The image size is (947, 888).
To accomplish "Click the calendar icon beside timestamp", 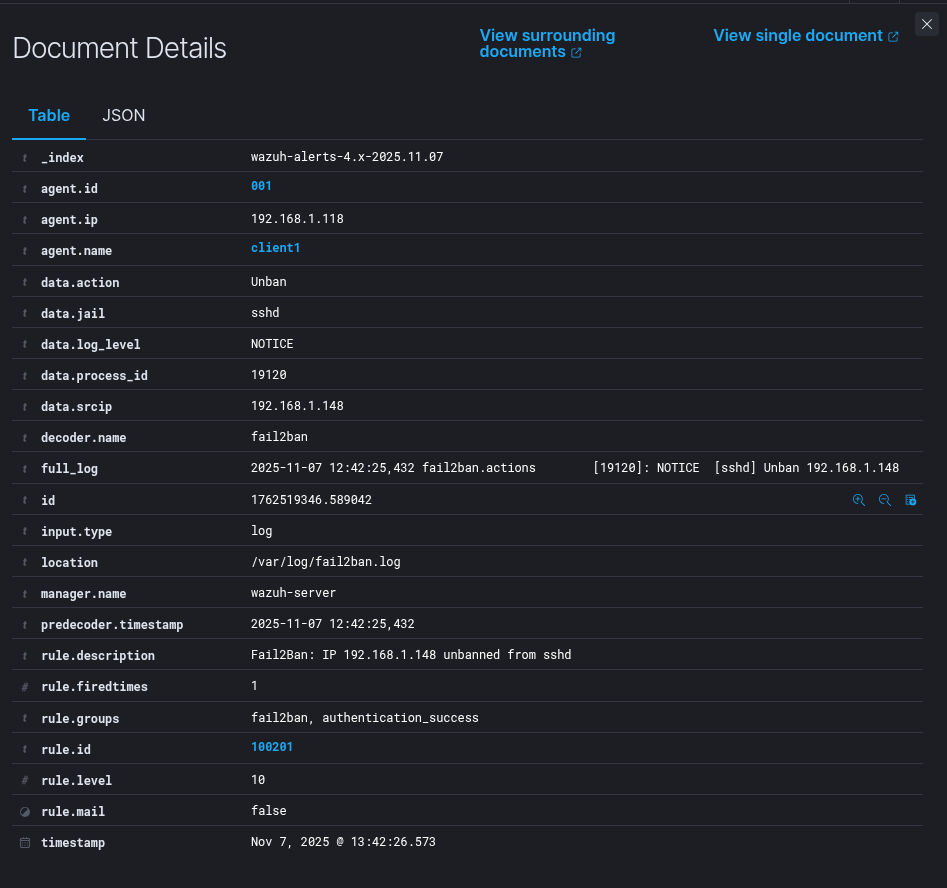I will (25, 843).
